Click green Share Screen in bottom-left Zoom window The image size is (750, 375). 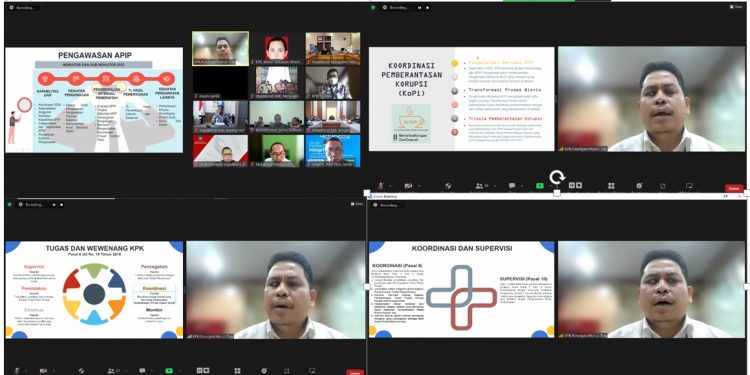(x=169, y=371)
